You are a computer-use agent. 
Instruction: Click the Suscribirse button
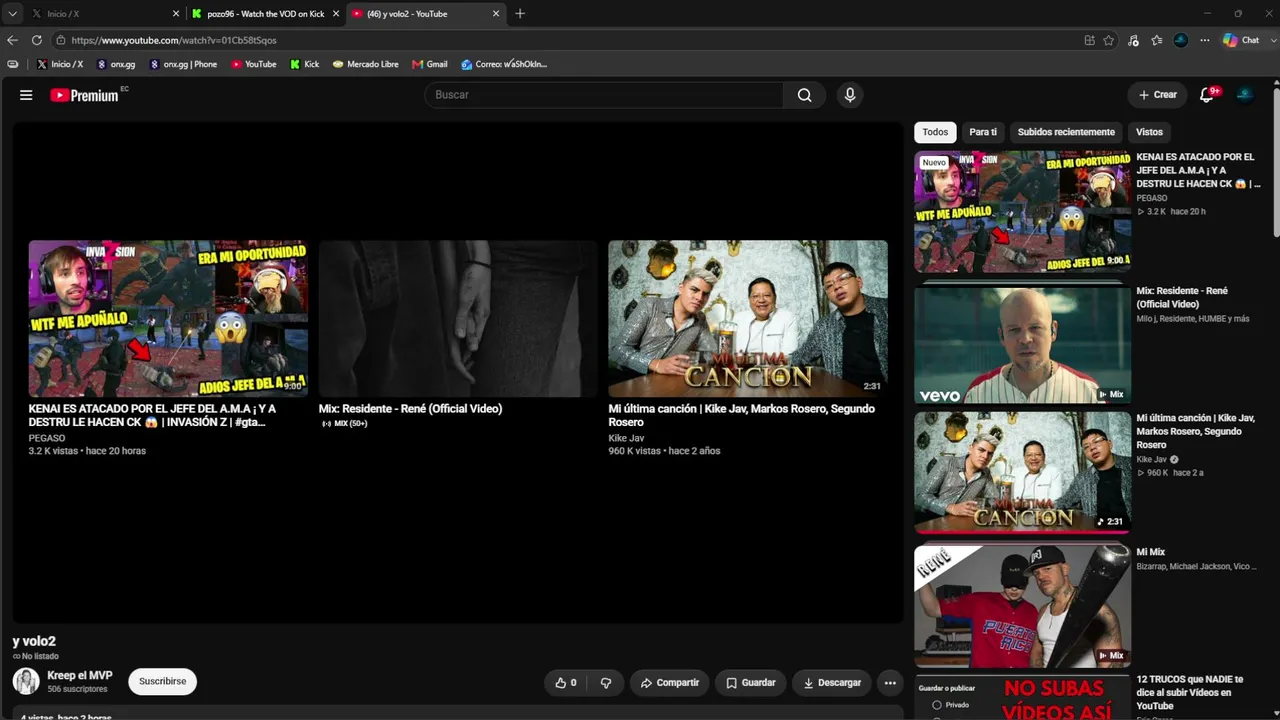pos(163,682)
